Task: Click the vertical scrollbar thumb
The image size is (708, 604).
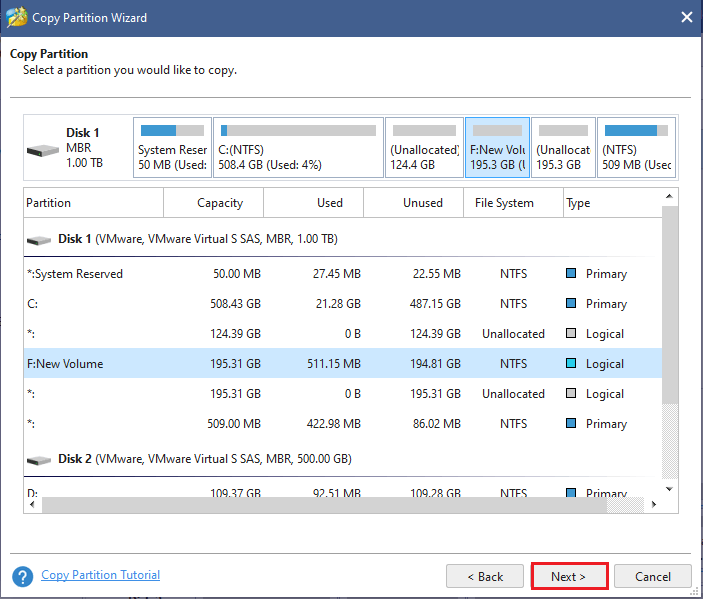Action: [x=670, y=305]
